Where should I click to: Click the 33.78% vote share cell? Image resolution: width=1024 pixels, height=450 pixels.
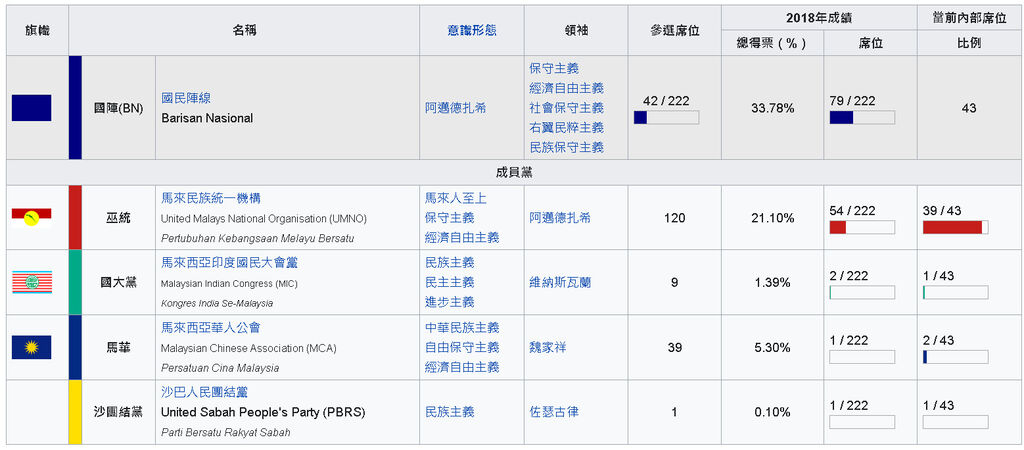(773, 108)
